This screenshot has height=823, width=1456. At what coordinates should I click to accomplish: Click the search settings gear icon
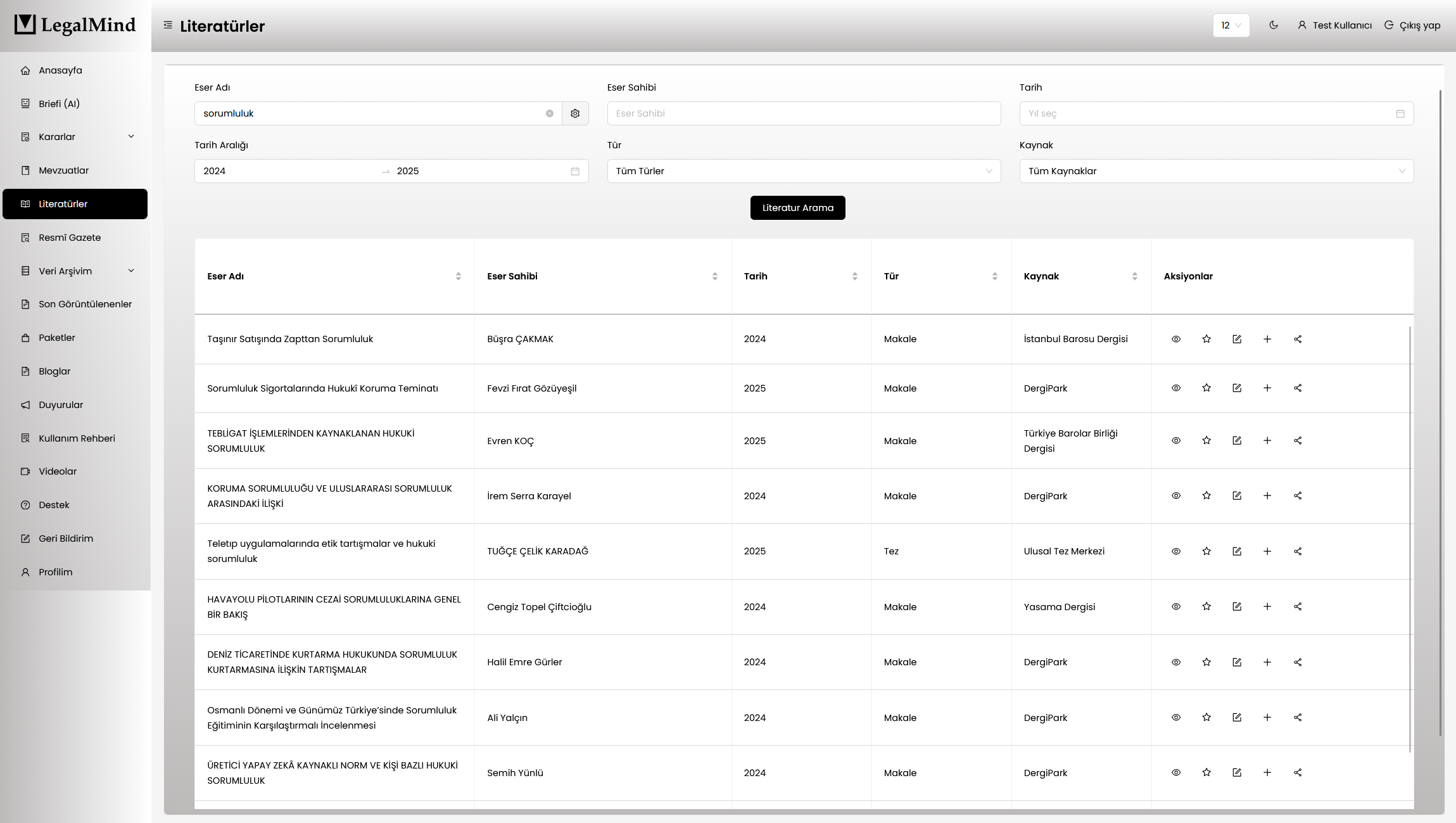pyautogui.click(x=575, y=113)
